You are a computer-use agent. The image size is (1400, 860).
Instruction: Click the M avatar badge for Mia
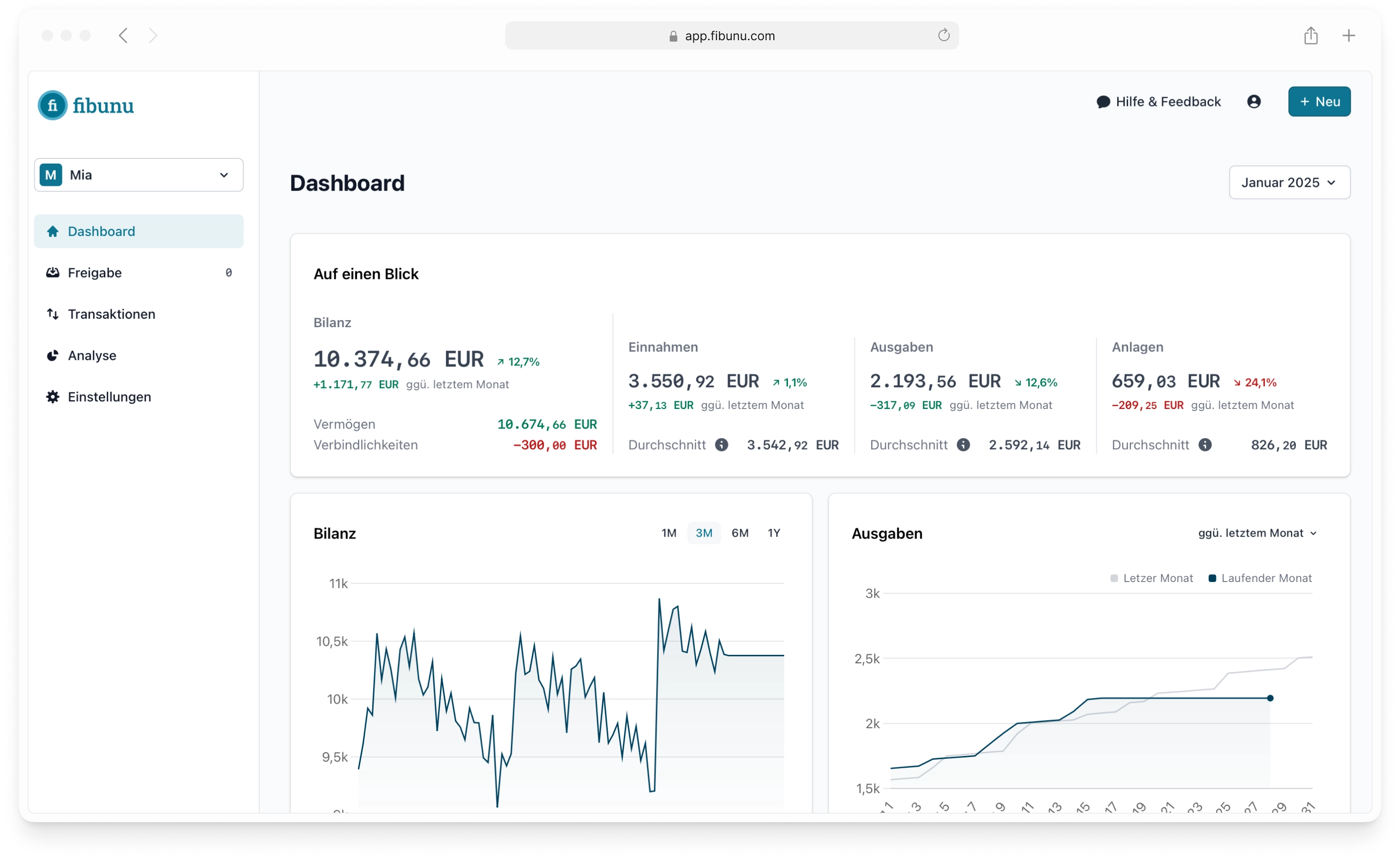coord(51,175)
